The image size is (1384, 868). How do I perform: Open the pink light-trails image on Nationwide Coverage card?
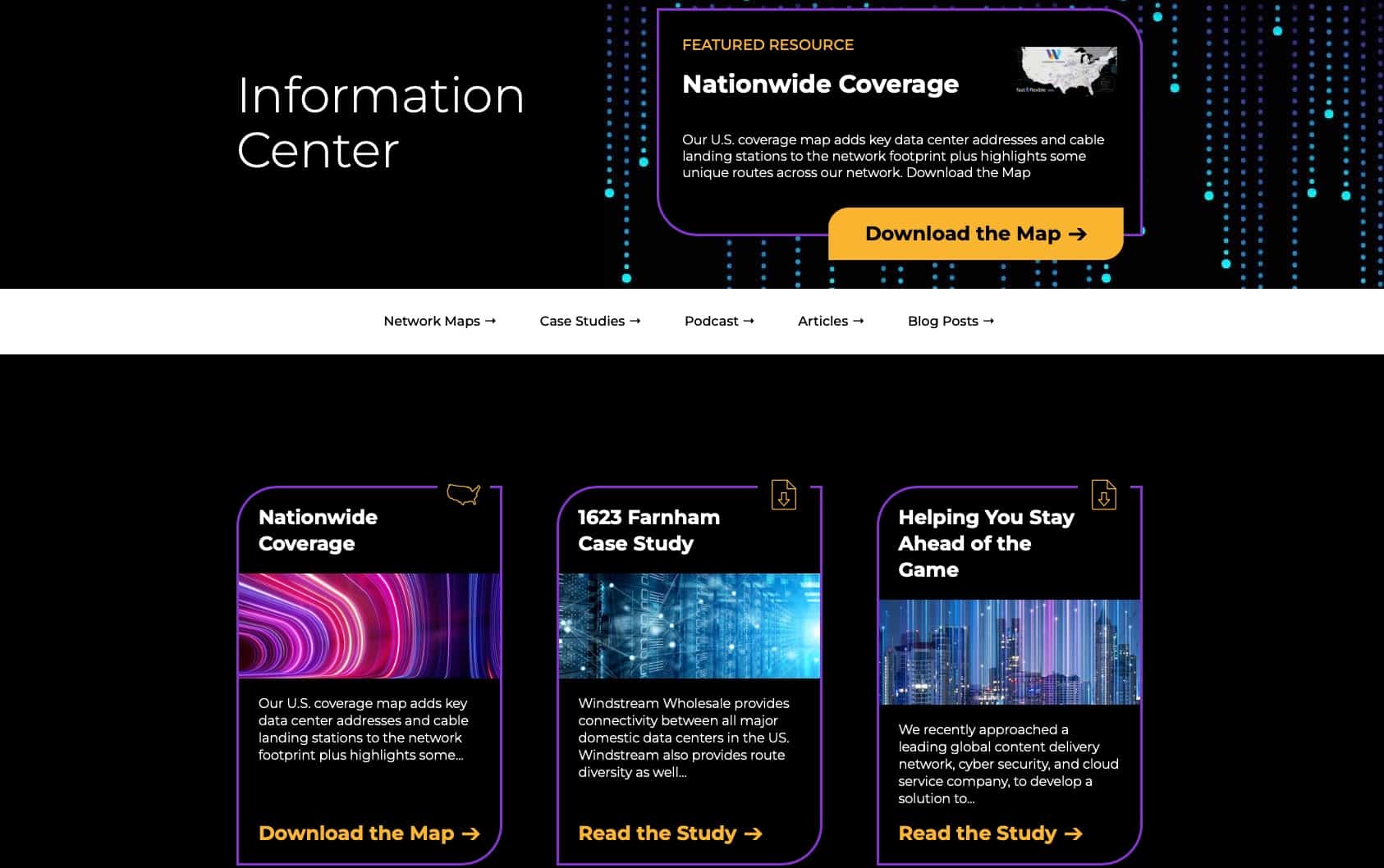point(369,626)
